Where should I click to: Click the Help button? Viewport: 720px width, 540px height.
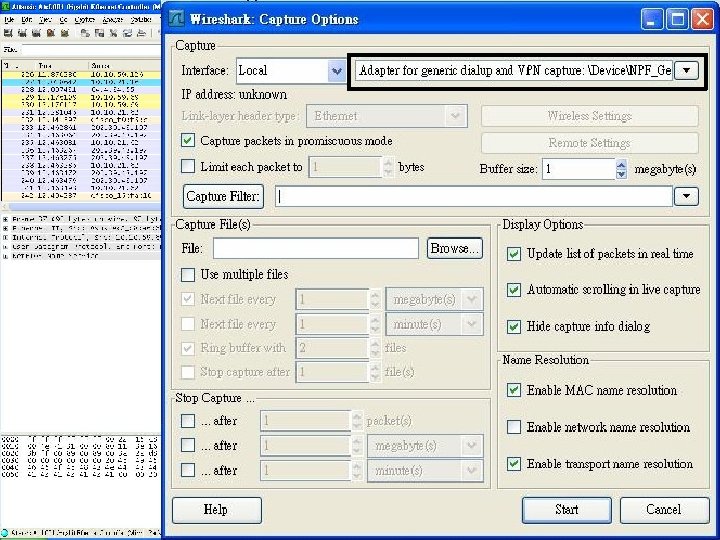(217, 510)
